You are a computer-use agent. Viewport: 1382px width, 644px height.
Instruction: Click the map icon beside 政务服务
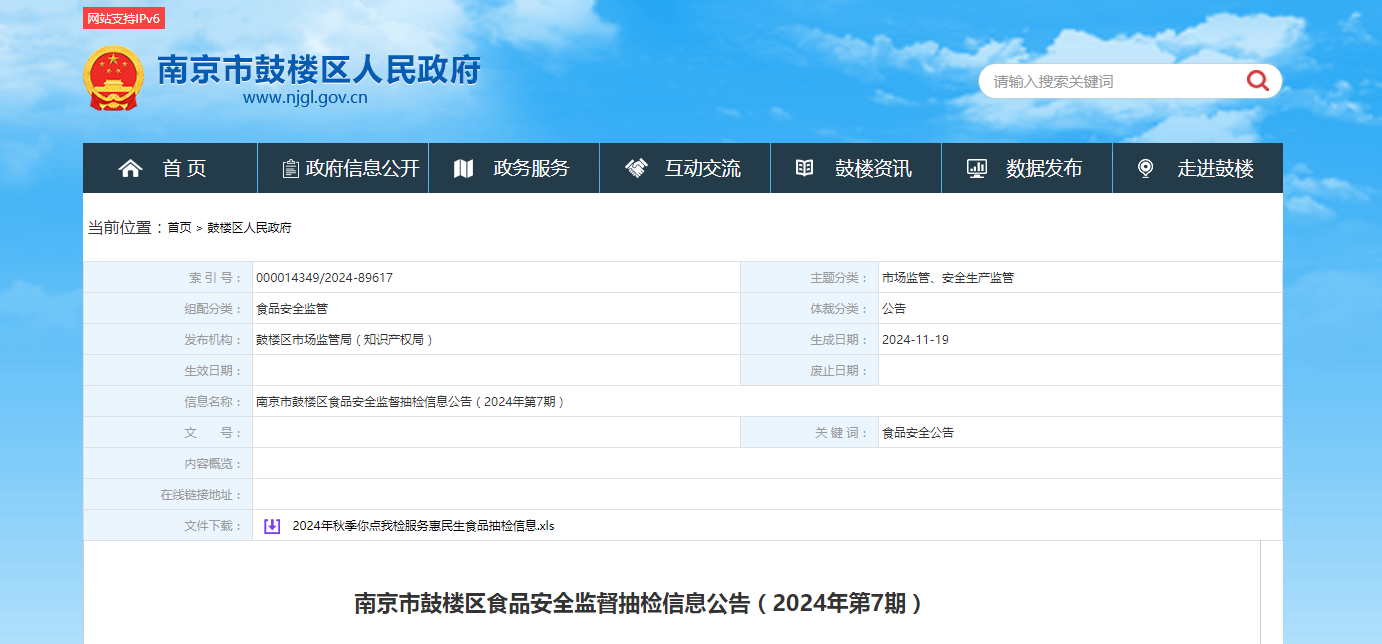463,169
